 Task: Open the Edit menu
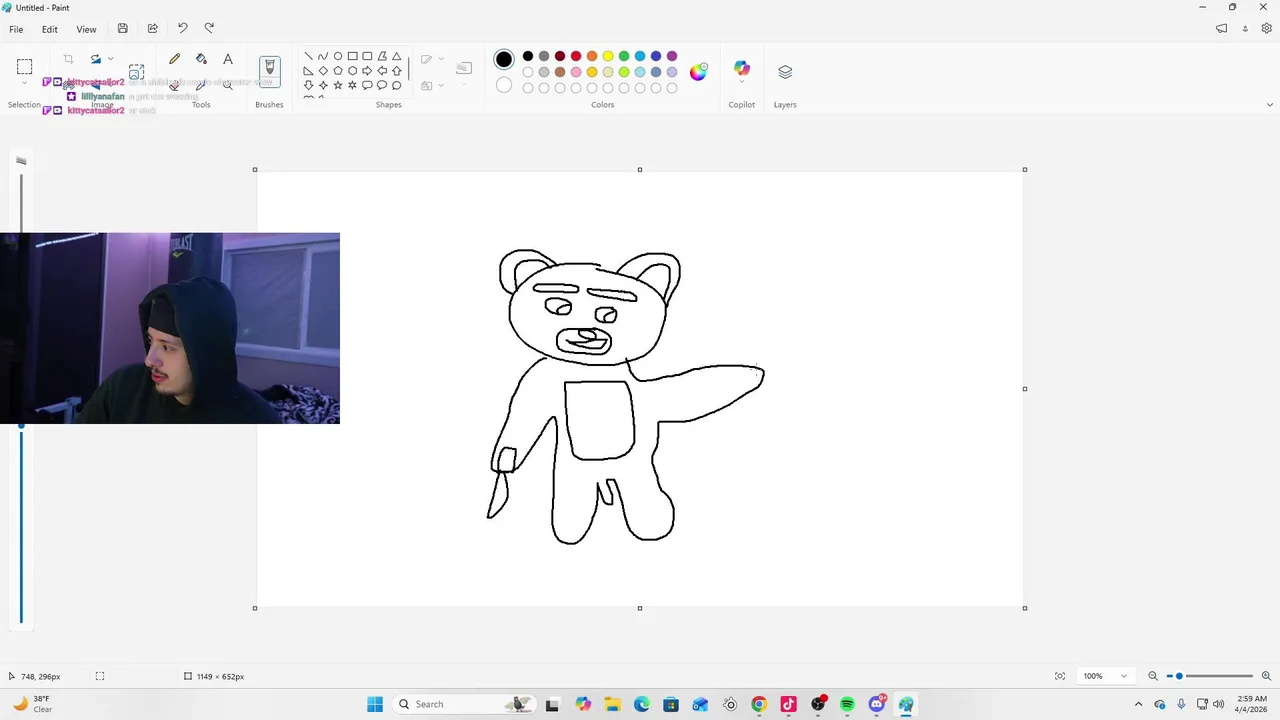point(49,29)
